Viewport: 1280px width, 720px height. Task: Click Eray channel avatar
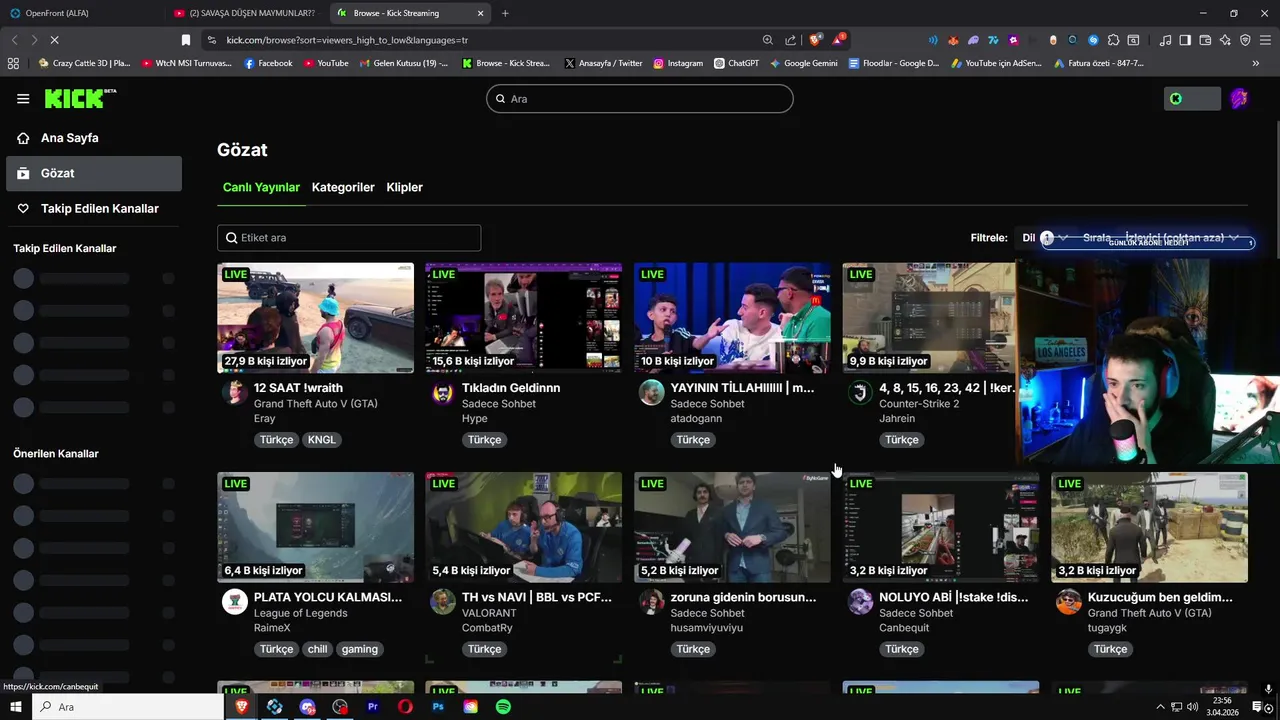coord(234,392)
